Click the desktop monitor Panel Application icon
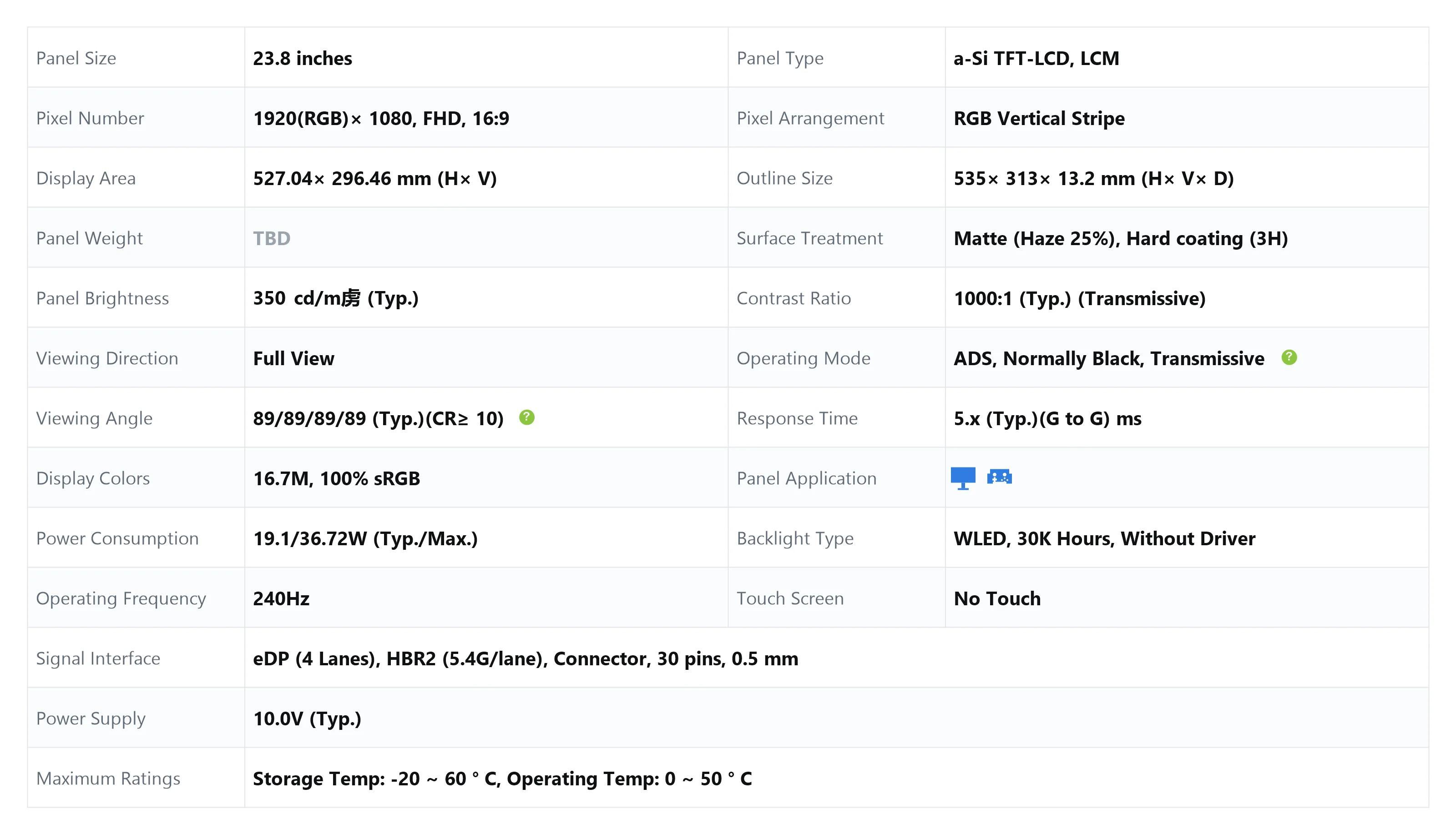The width and height of the screenshot is (1456, 834). (x=963, y=478)
